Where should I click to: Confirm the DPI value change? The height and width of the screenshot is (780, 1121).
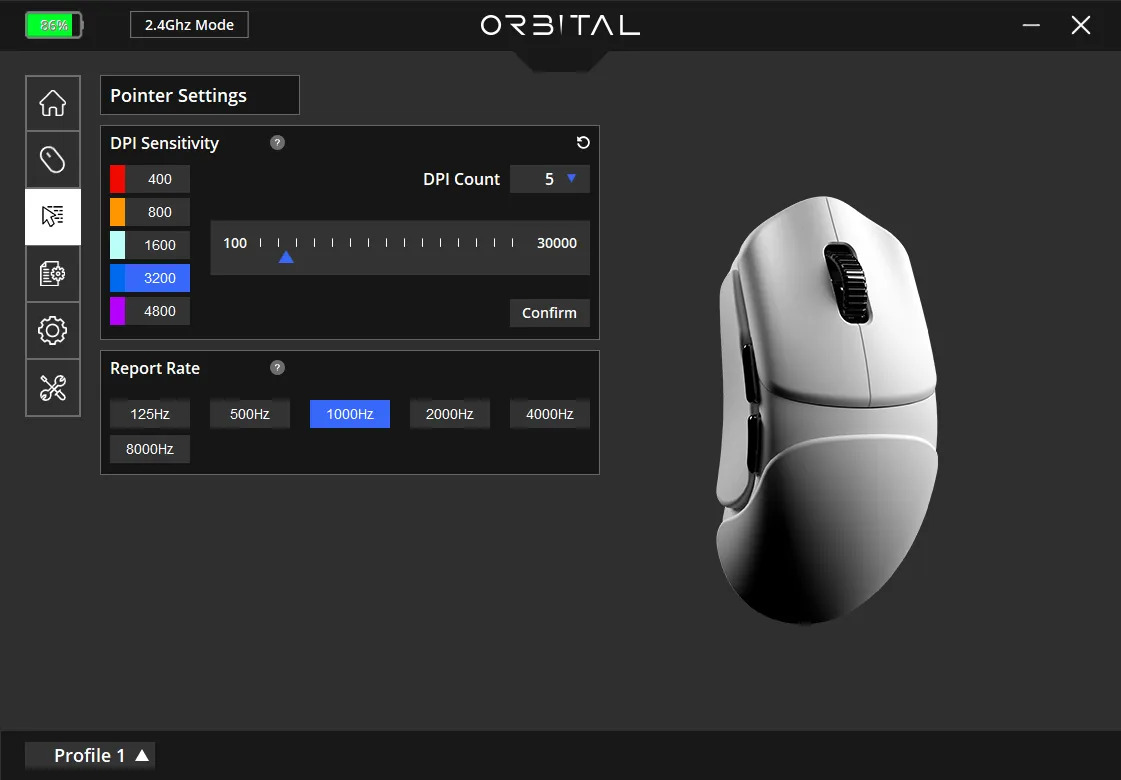[549, 312]
